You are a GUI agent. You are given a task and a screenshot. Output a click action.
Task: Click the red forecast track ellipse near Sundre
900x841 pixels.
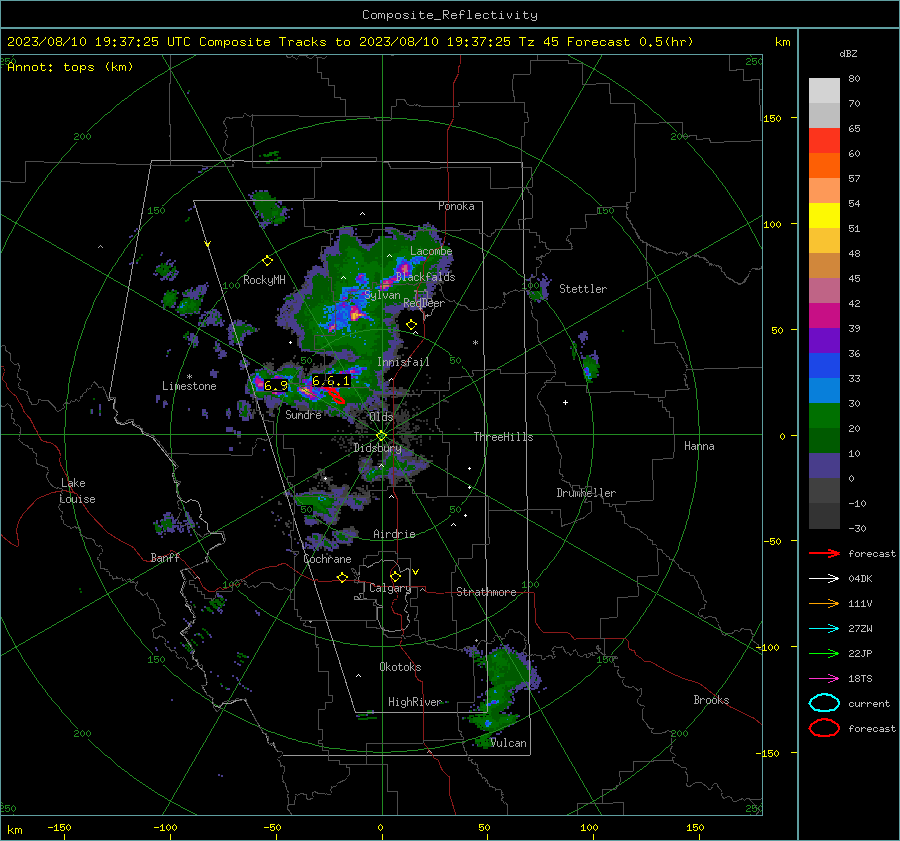[x=334, y=396]
